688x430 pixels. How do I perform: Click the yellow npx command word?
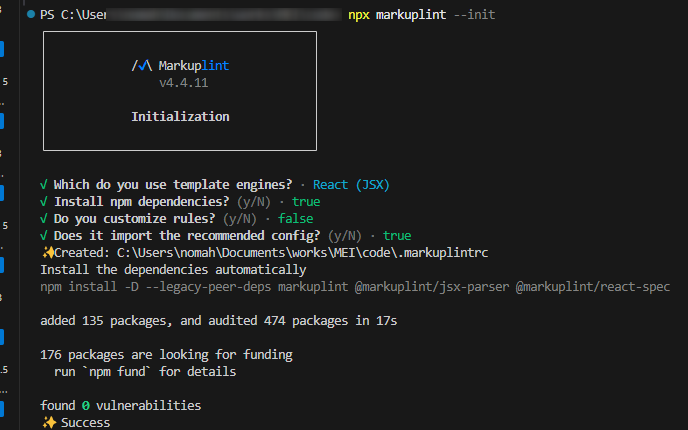[x=358, y=15]
